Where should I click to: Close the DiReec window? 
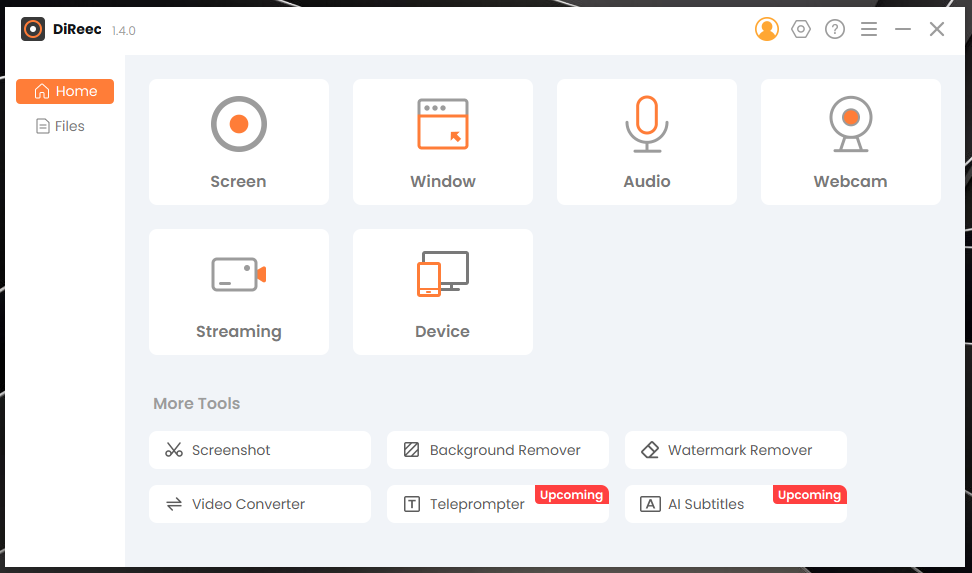point(937,29)
